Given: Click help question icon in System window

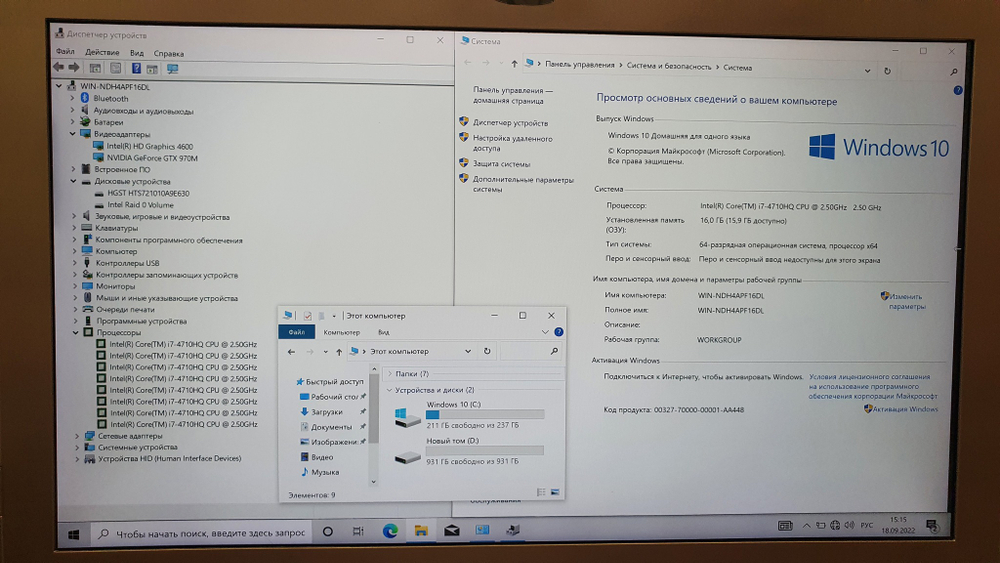Looking at the screenshot, I should coord(957,91).
